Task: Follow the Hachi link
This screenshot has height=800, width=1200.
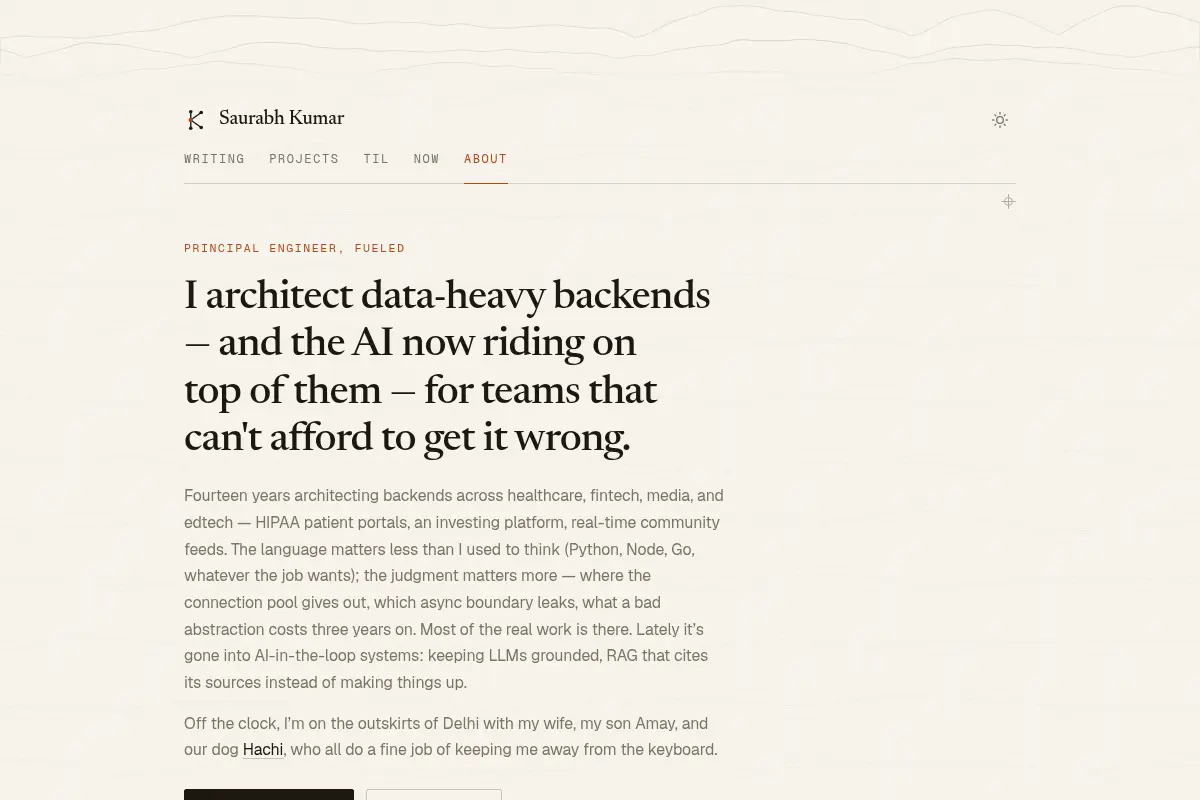Action: pos(263,750)
